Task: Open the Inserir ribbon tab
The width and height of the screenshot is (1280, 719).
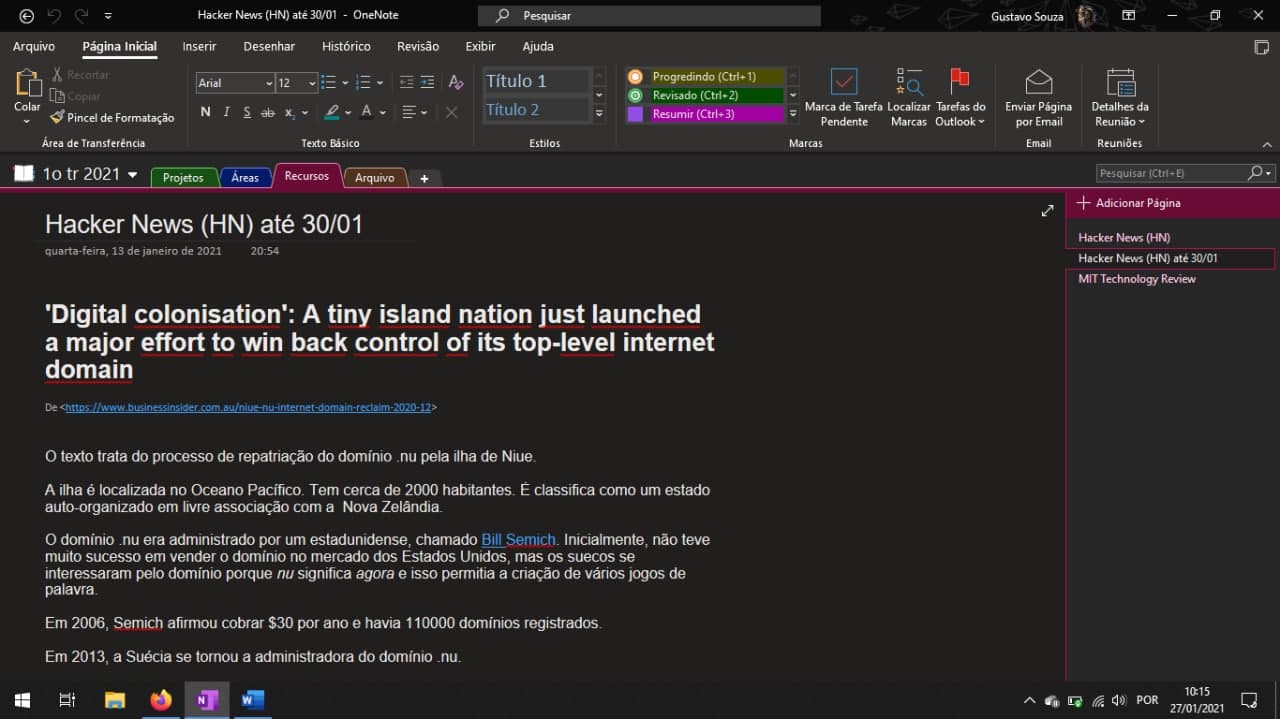Action: (199, 46)
